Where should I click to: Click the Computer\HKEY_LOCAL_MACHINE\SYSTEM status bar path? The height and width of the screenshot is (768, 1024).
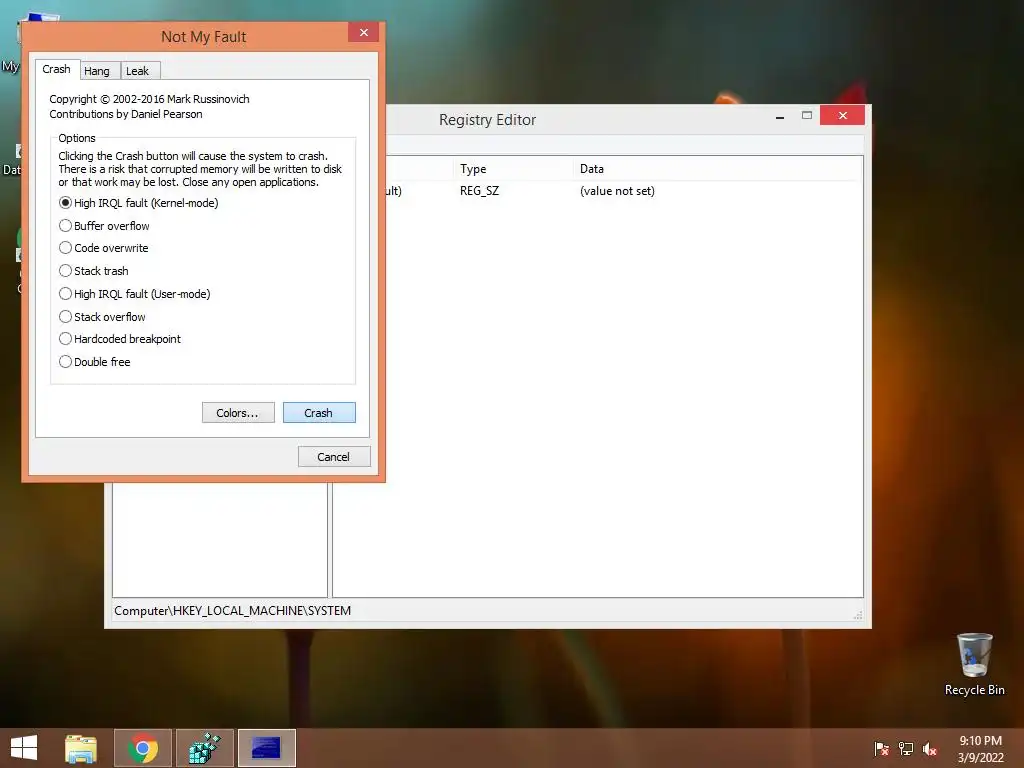pyautogui.click(x=232, y=611)
